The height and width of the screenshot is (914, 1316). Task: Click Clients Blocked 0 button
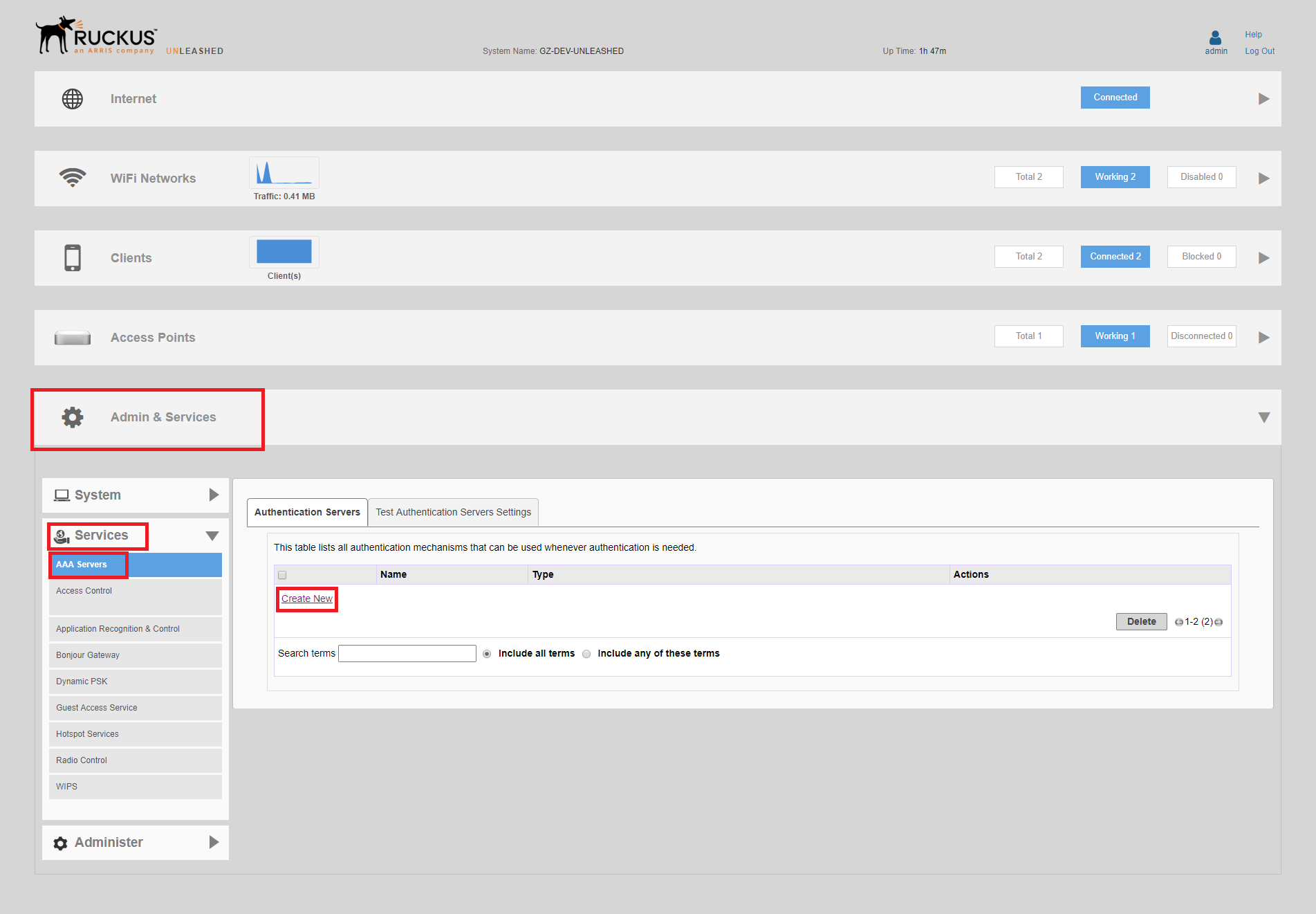click(x=1202, y=257)
